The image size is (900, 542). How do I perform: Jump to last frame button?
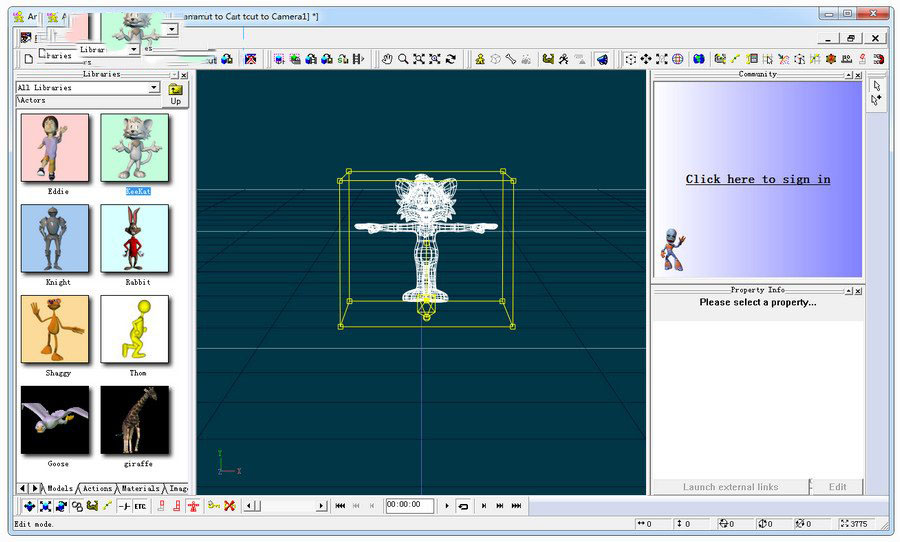pyautogui.click(x=516, y=506)
